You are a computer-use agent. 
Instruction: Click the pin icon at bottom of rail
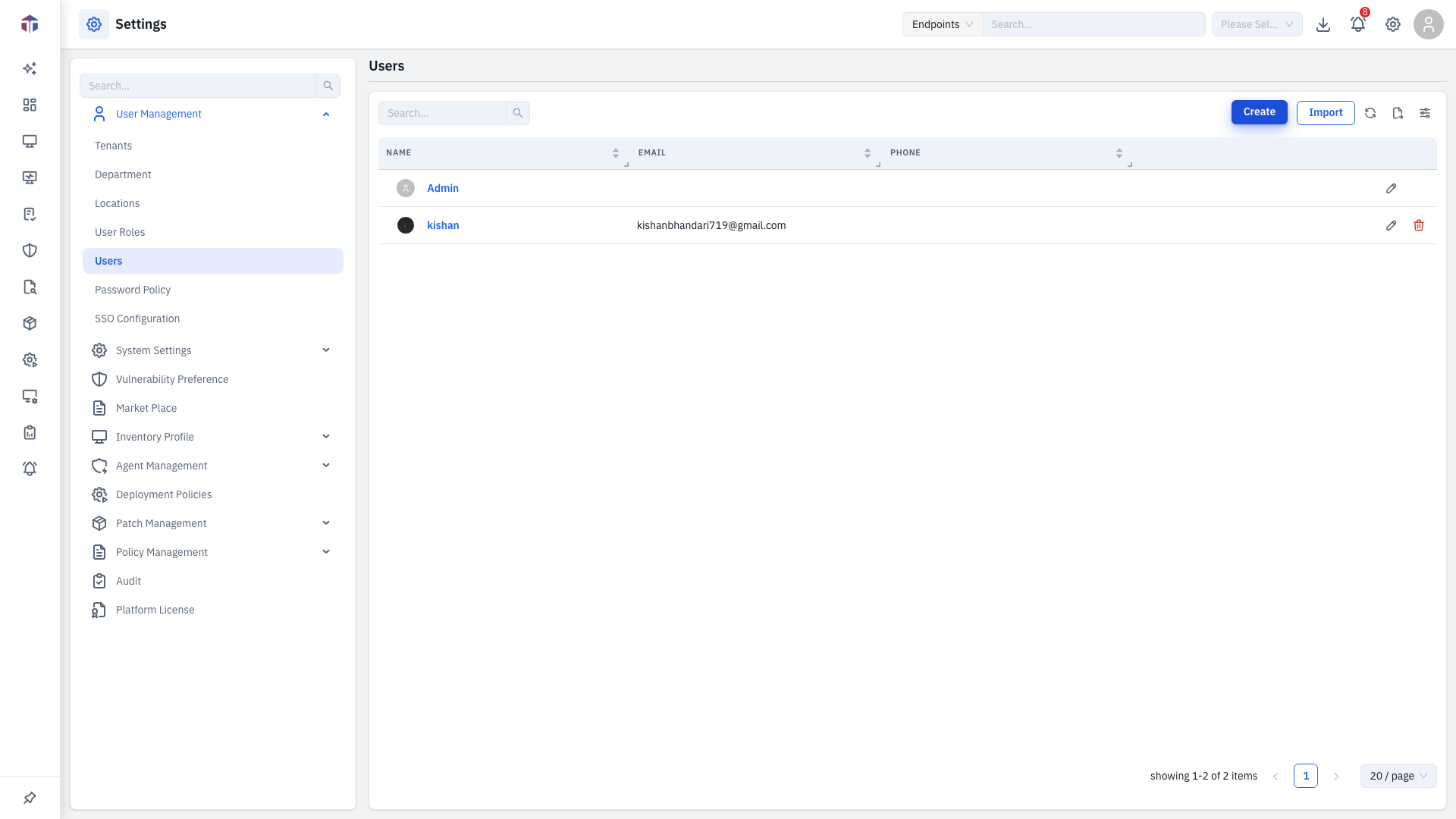coord(30,798)
